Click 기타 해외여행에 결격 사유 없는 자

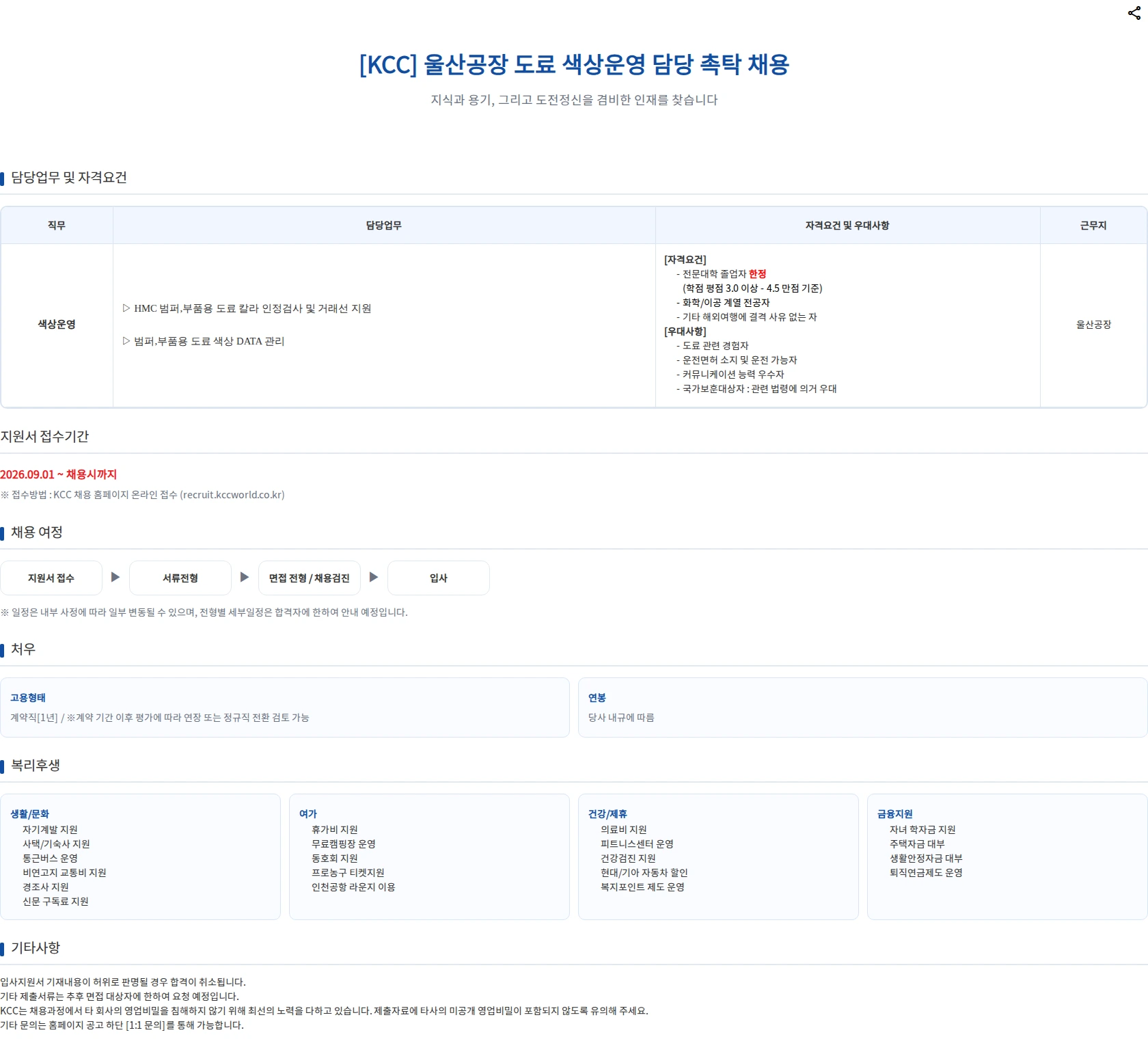click(746, 317)
